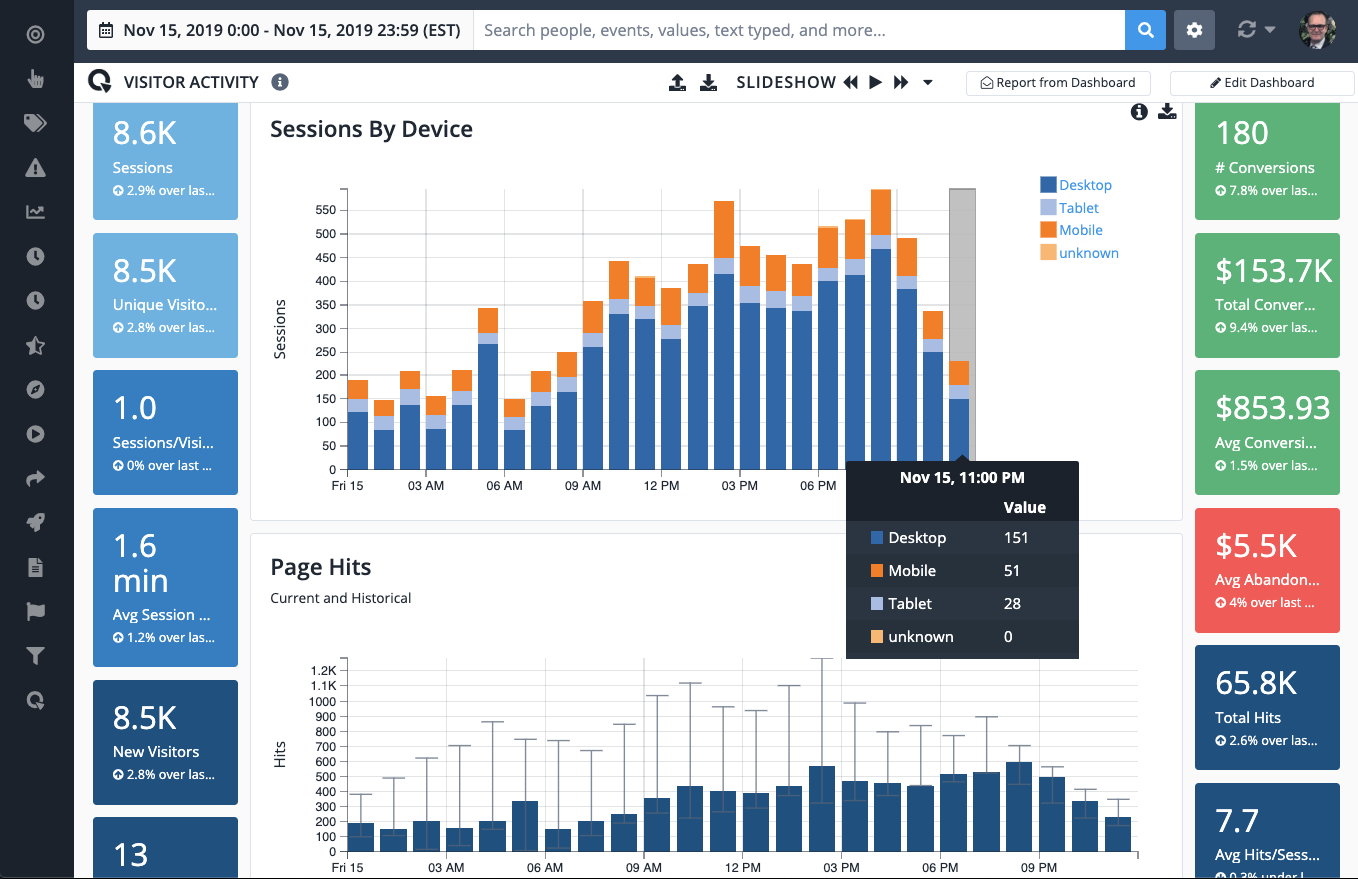This screenshot has width=1358, height=879.
Task: Select the rocket icon in the sidebar
Action: click(x=35, y=523)
